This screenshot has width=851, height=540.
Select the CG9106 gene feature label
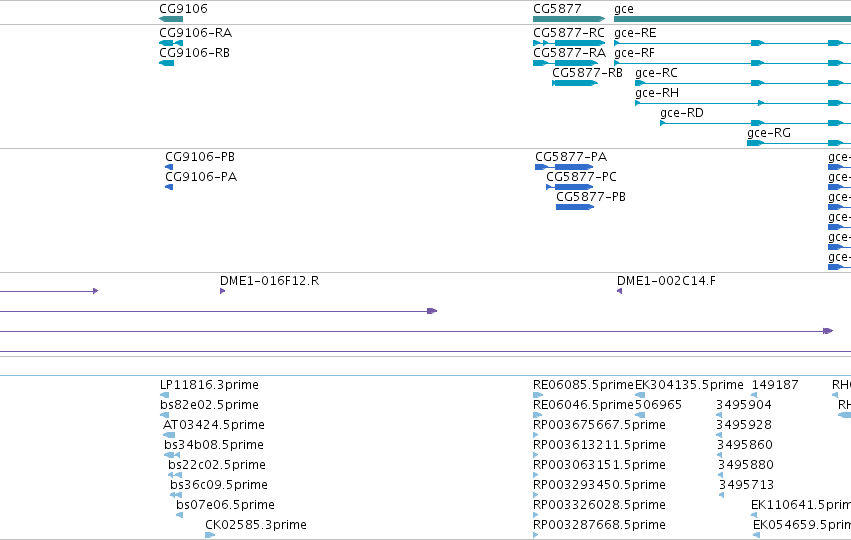pyautogui.click(x=183, y=9)
